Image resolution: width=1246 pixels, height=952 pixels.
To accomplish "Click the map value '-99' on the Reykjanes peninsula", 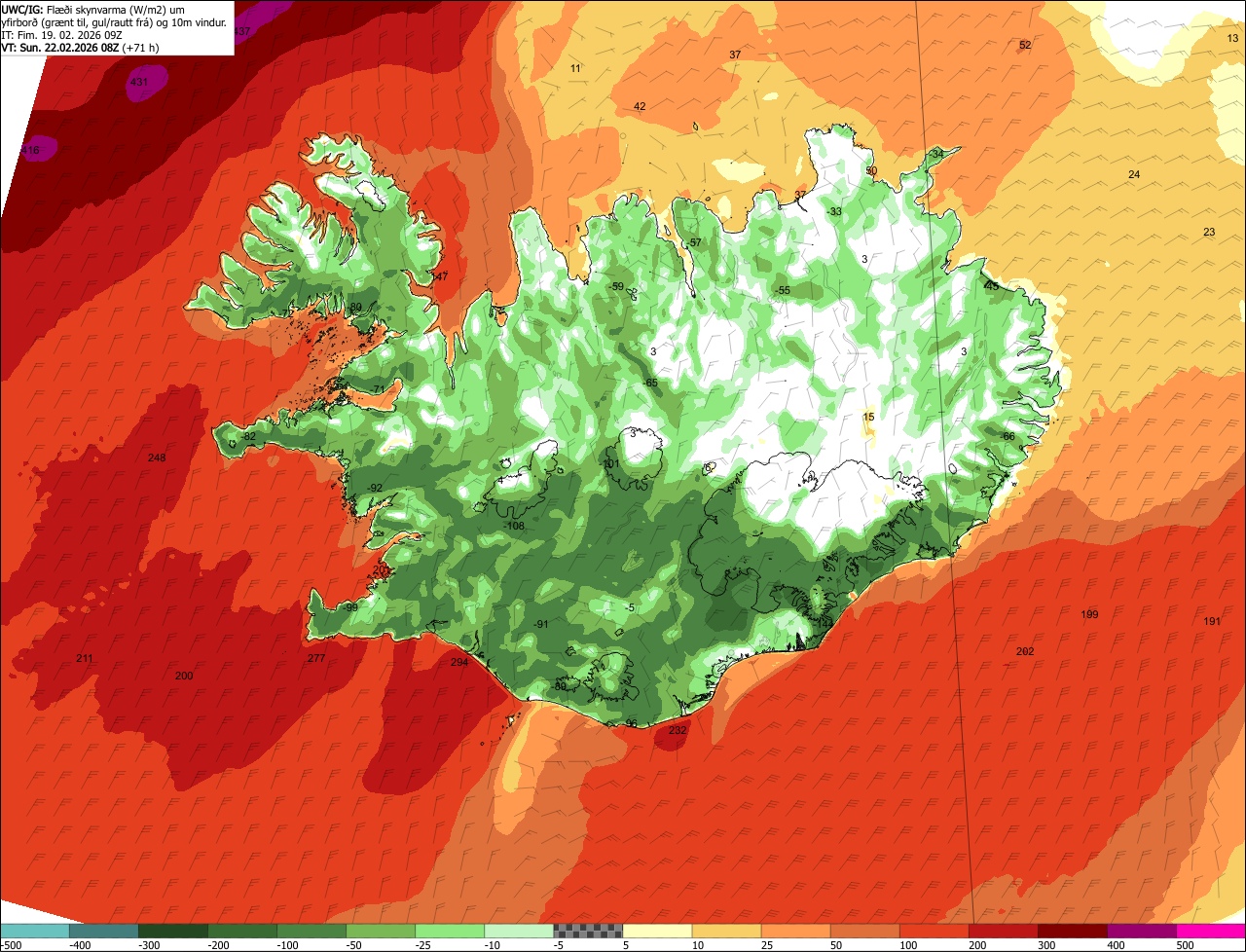I will pyautogui.click(x=350, y=606).
